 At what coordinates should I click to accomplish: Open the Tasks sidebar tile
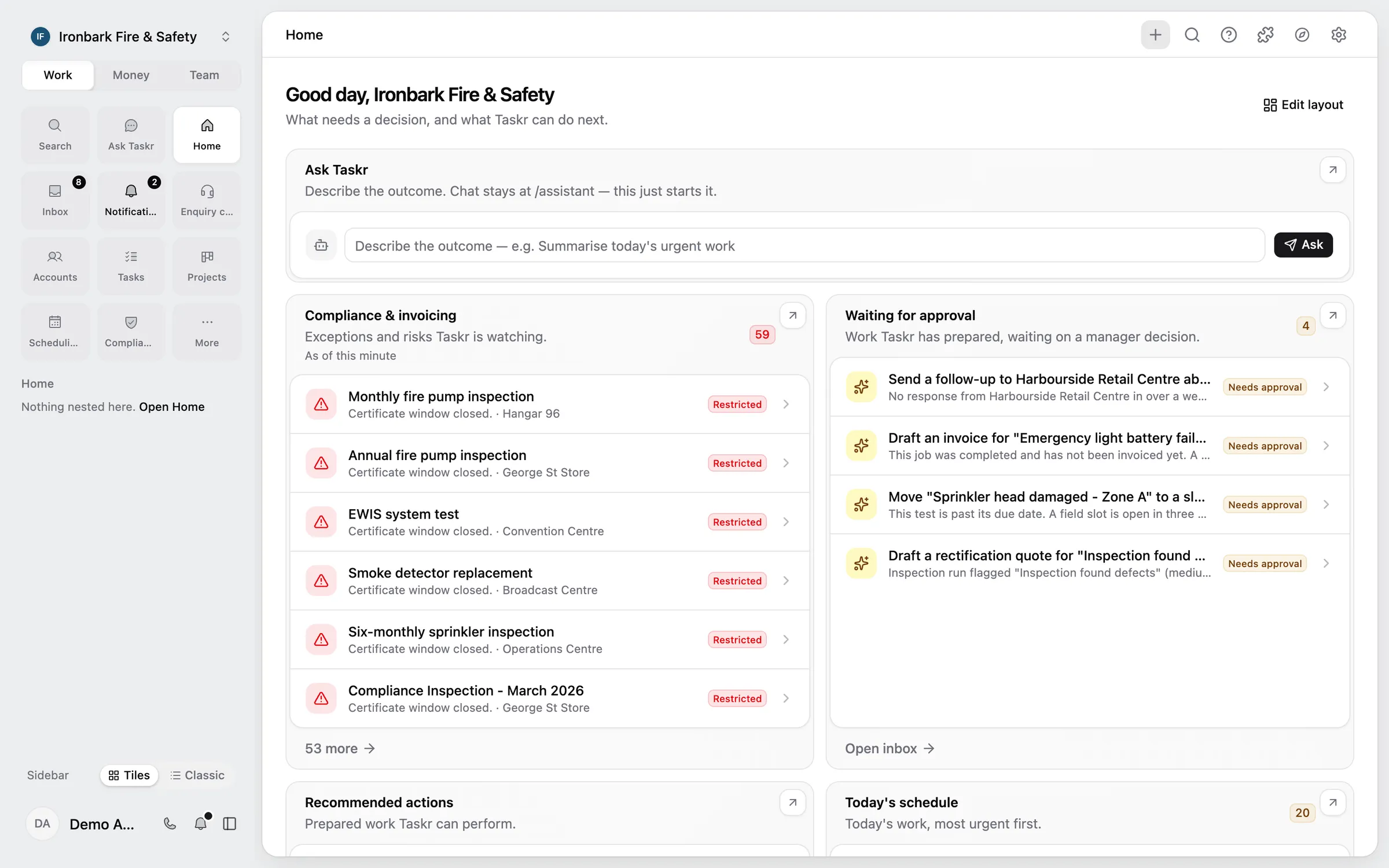(x=131, y=266)
